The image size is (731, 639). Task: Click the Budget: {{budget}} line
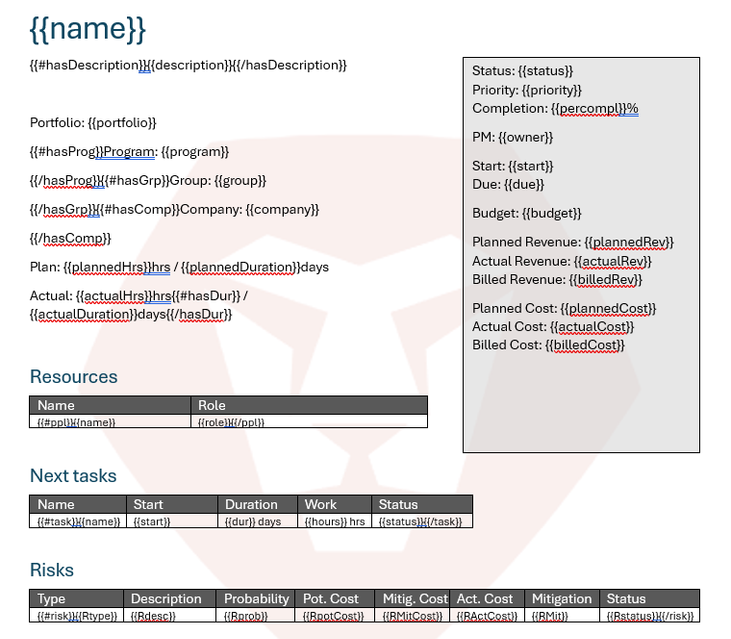click(x=526, y=213)
